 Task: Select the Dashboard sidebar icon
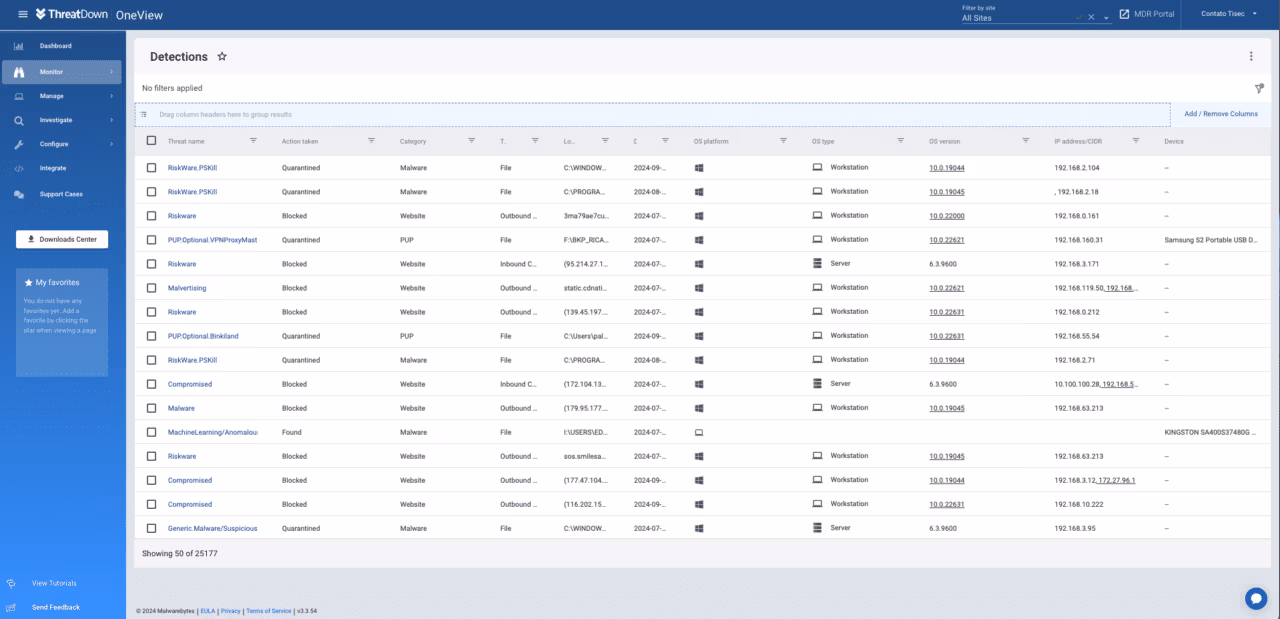tap(18, 47)
